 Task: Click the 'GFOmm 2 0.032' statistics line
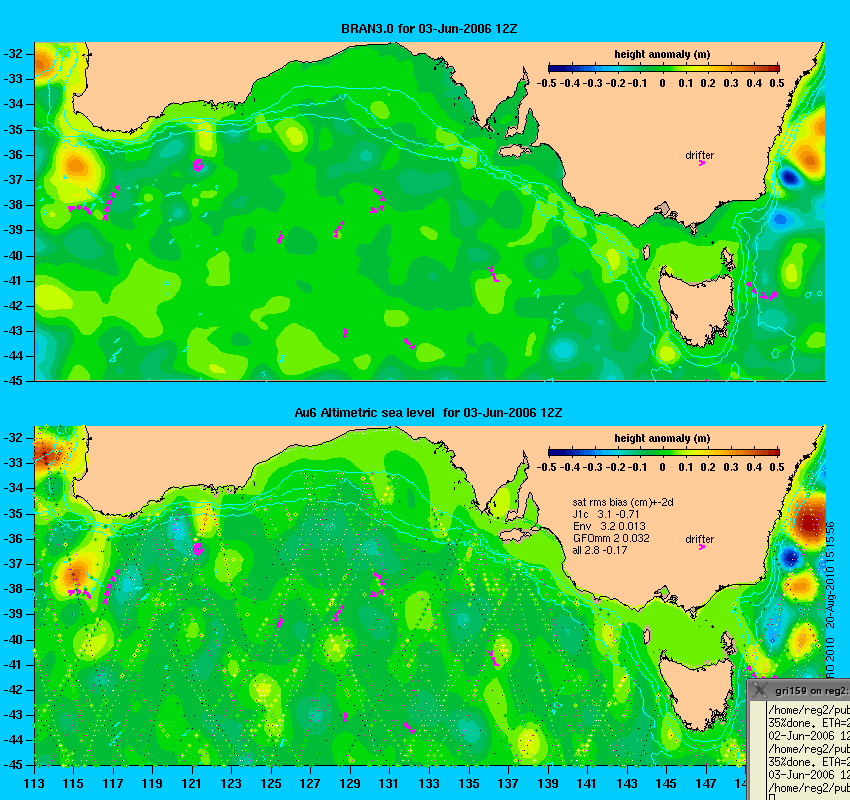pos(611,538)
